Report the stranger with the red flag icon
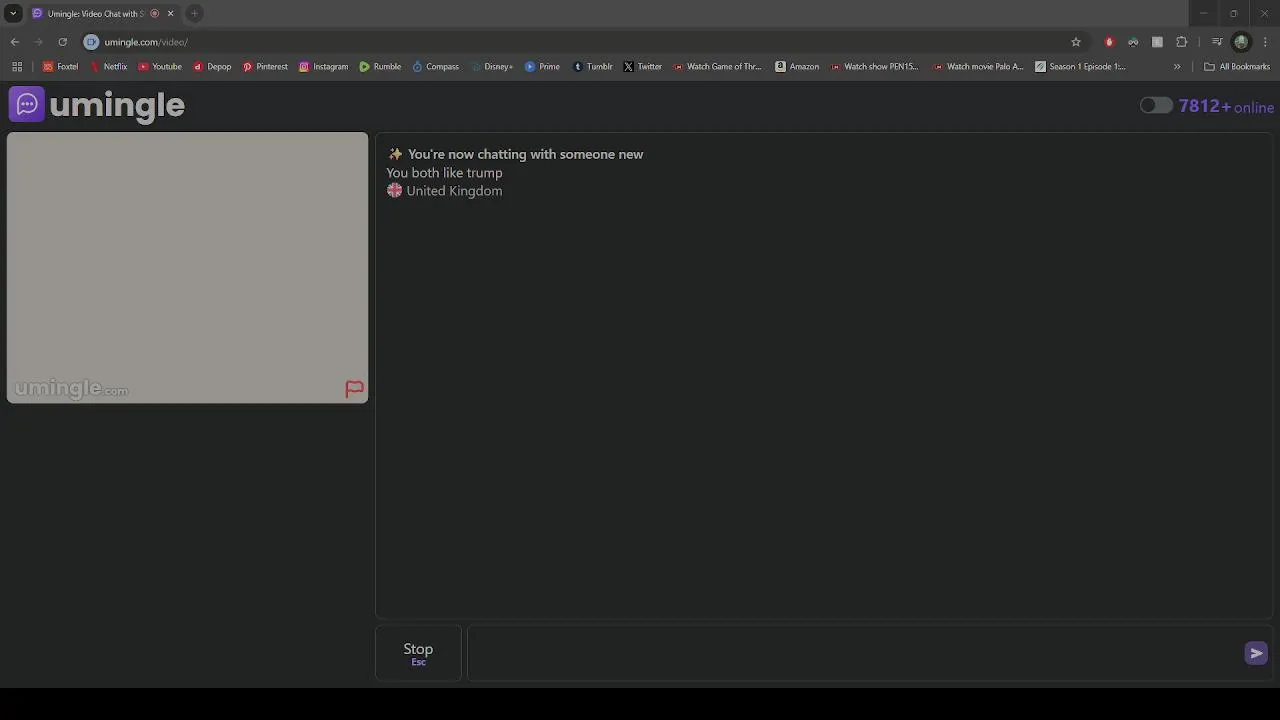This screenshot has height=720, width=1280. (x=354, y=389)
